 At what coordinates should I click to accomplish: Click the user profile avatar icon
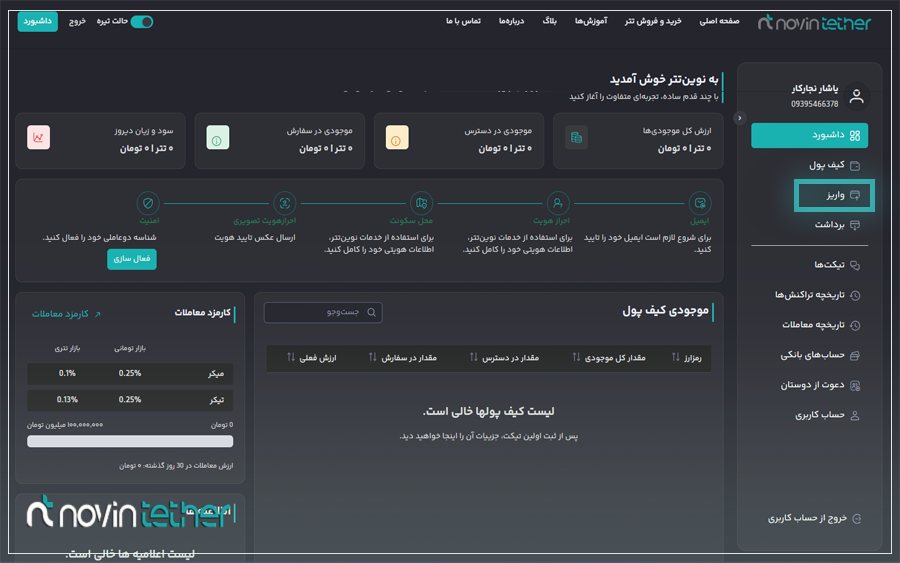856,96
